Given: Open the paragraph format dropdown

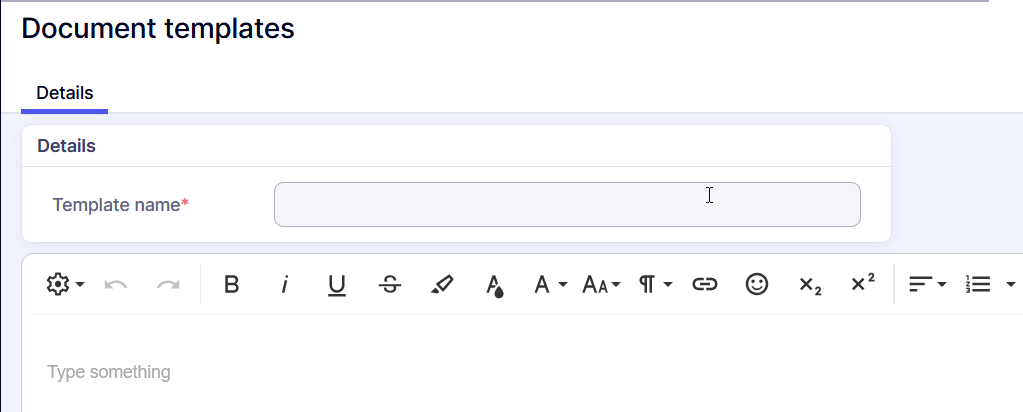Looking at the screenshot, I should 655,285.
